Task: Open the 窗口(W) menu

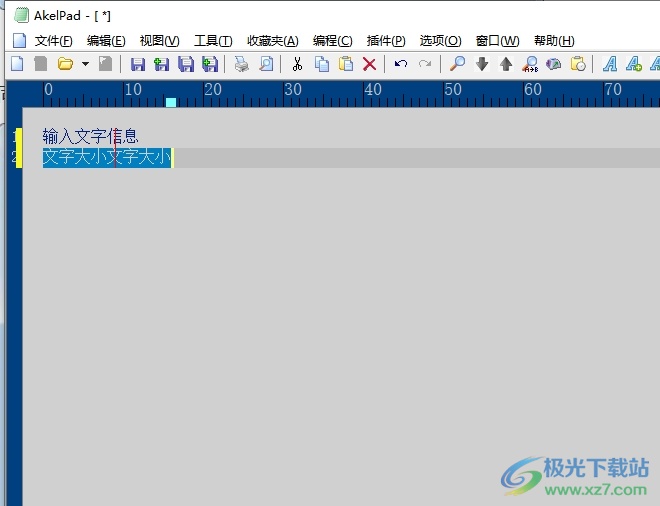Action: click(x=498, y=41)
